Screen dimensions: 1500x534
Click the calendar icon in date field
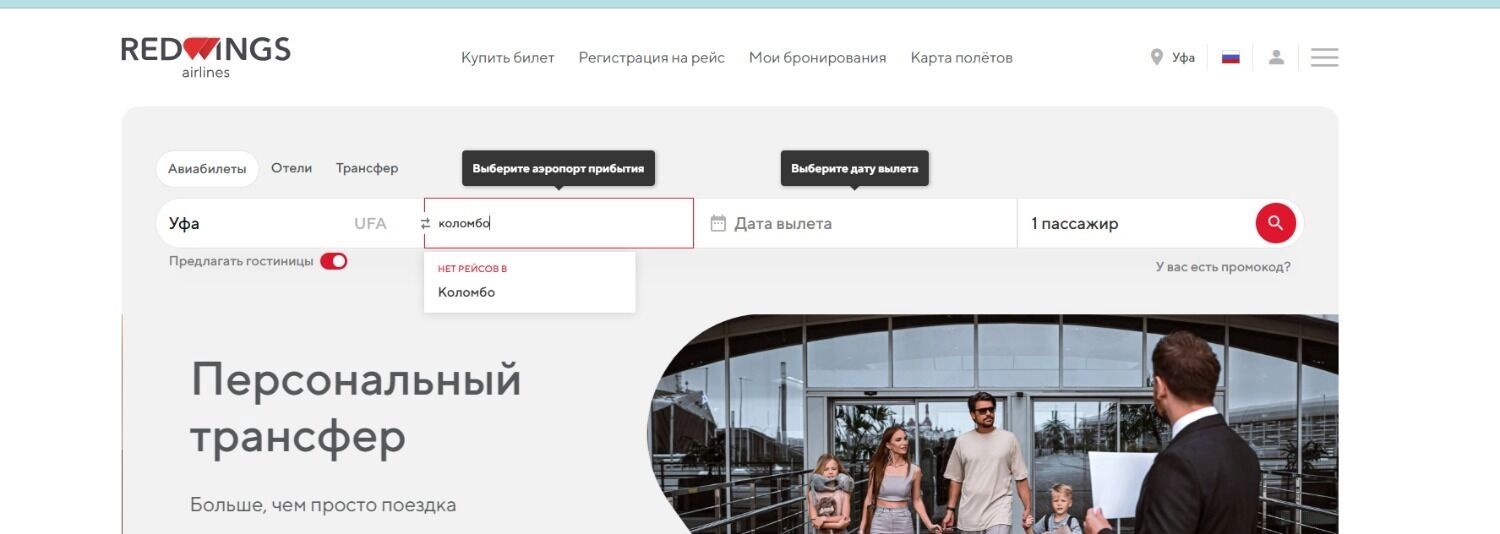[718, 223]
